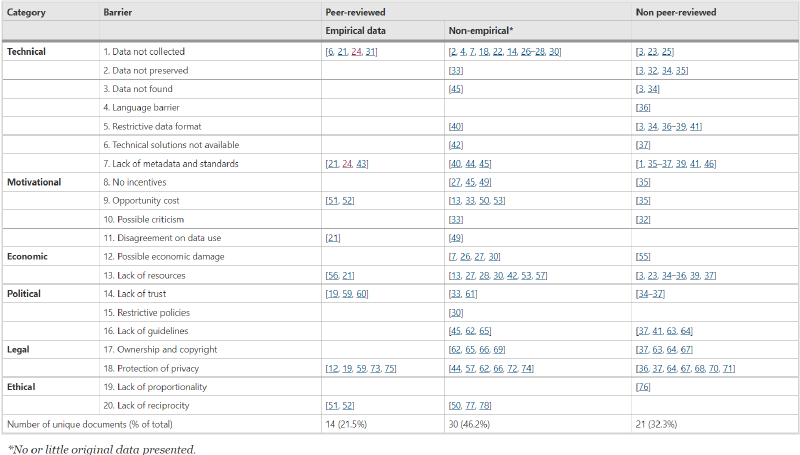Open citation 33 in Data not preserved row
The width and height of the screenshot is (800, 455).
(x=455, y=70)
